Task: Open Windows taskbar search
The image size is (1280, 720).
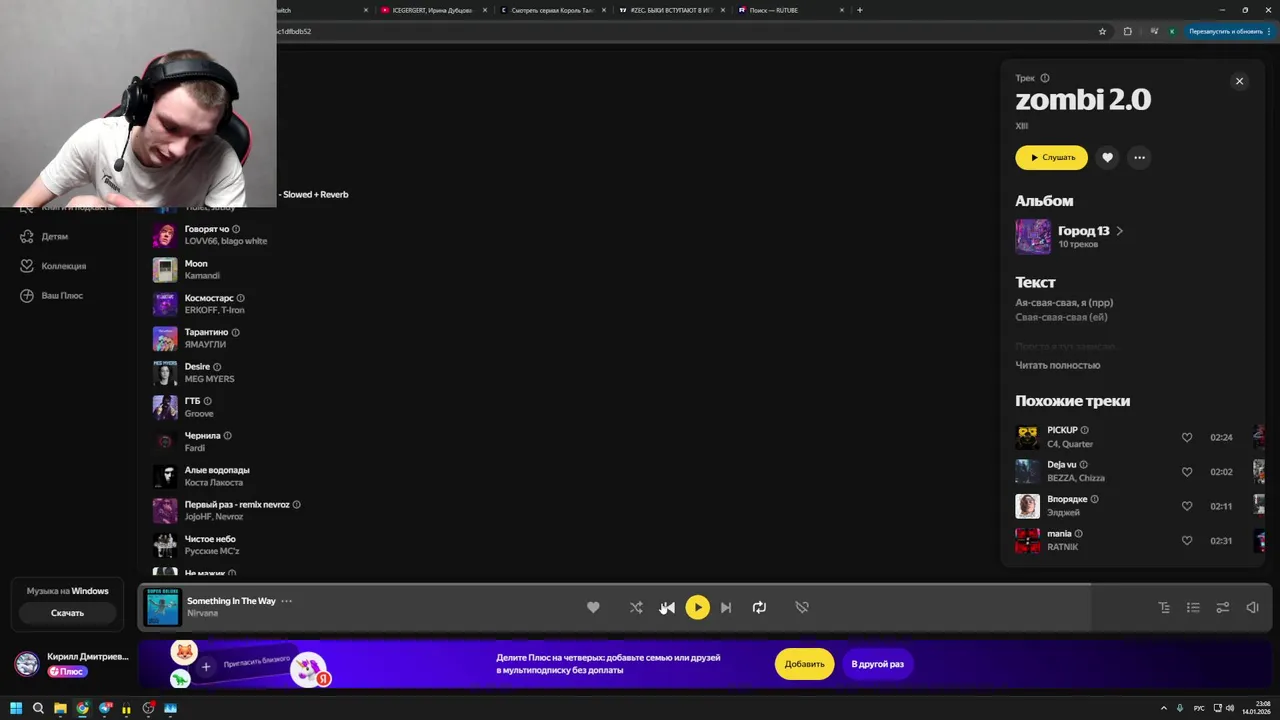Action: 38,708
